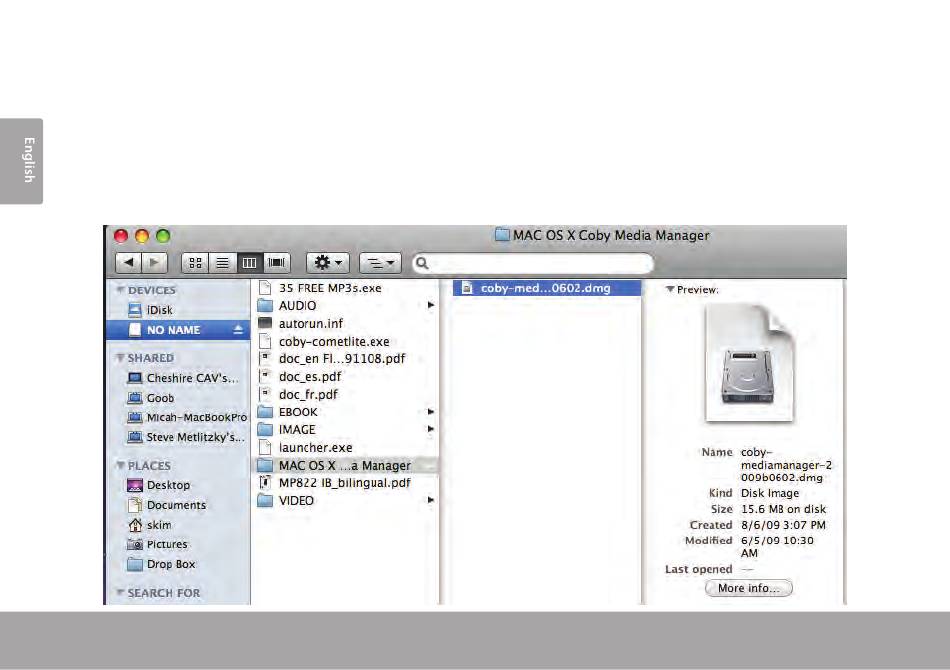Minimize the Finder window
Screen dimensions: 950x670
(142, 236)
